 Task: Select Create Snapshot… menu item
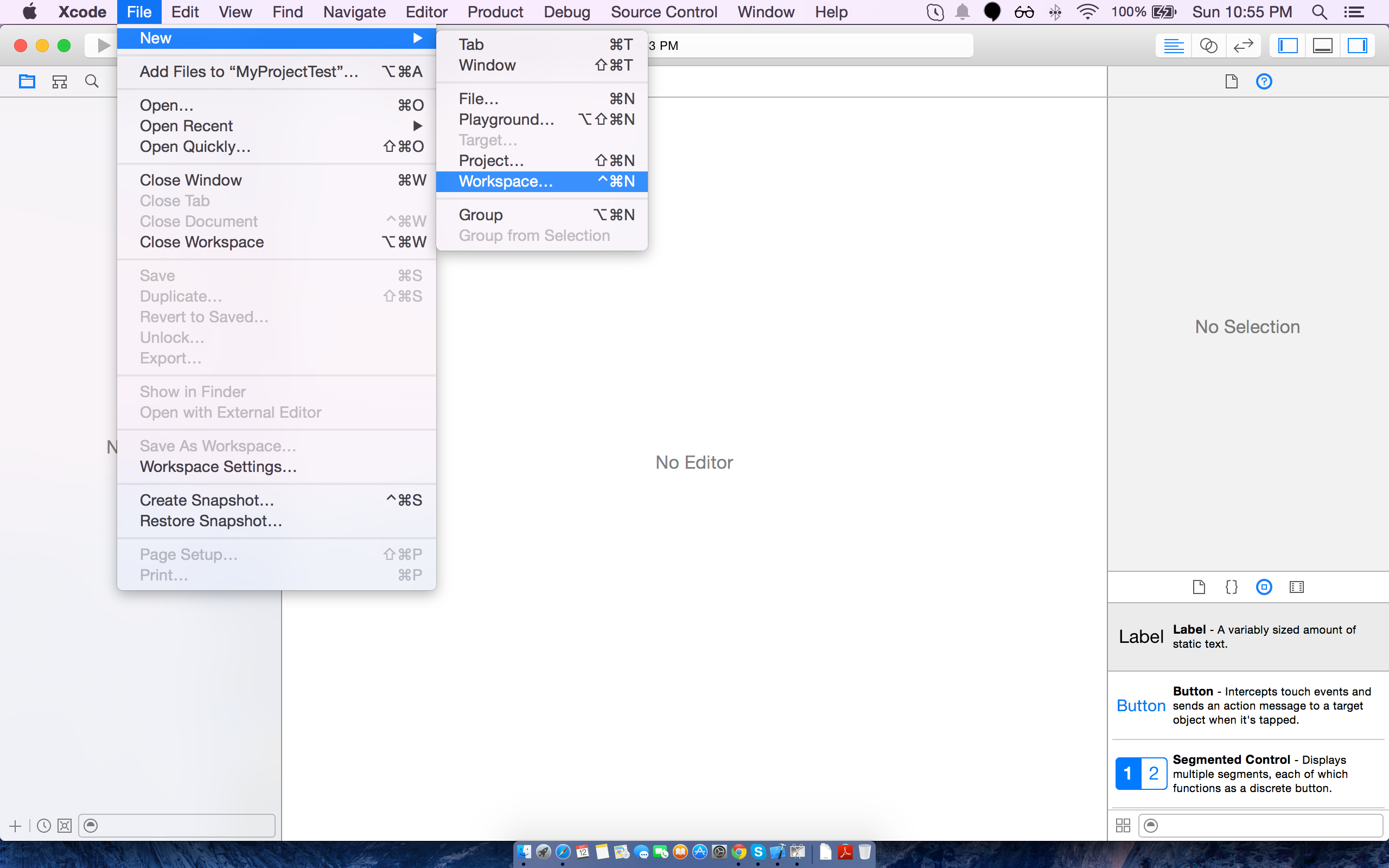click(x=277, y=501)
